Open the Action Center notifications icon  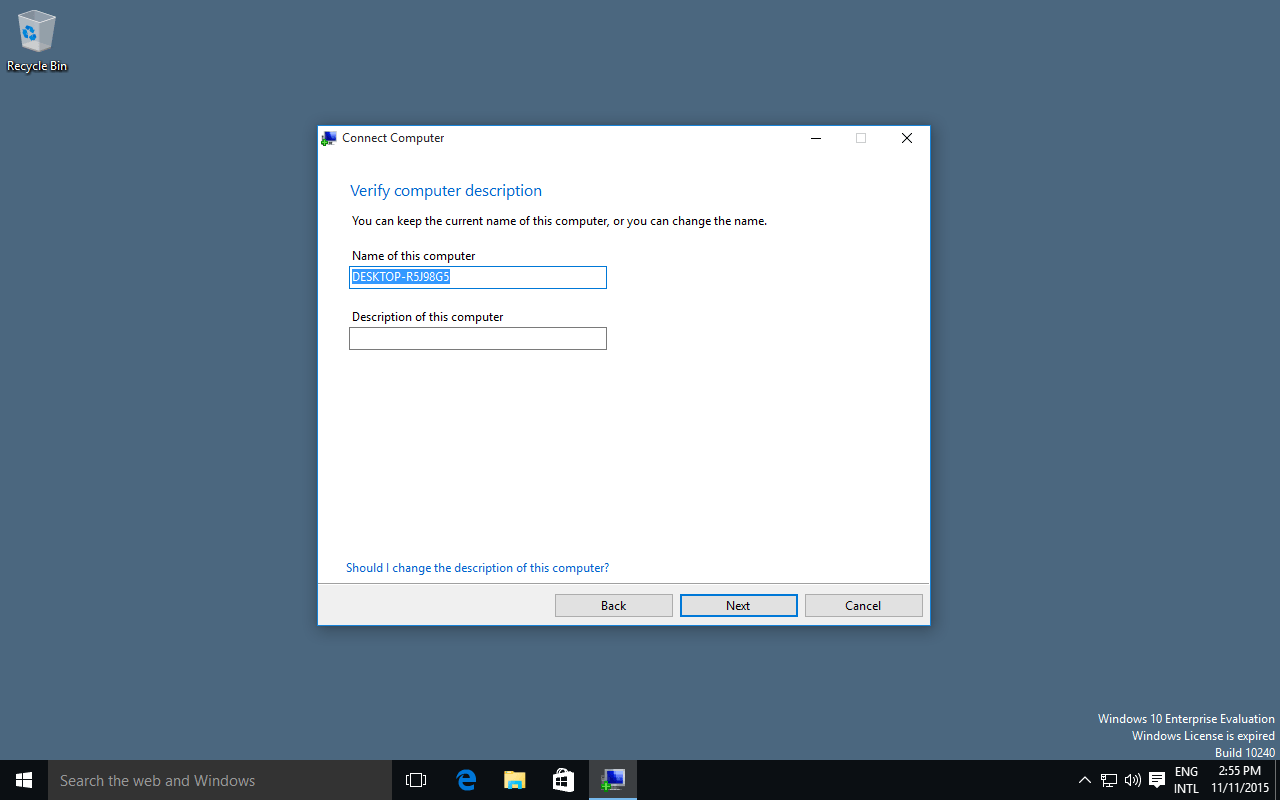(1157, 780)
